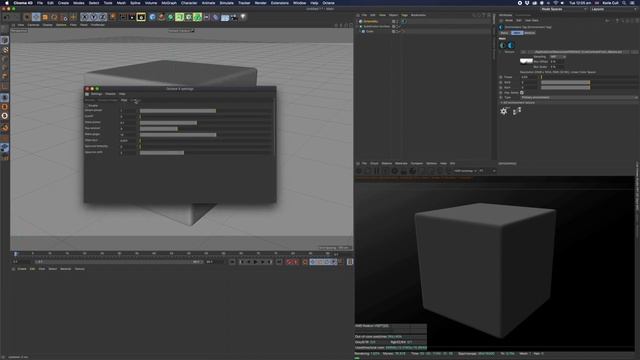This screenshot has width=640, height=360.
Task: Add a Cube primitive from toolbar
Action: coord(152,17)
